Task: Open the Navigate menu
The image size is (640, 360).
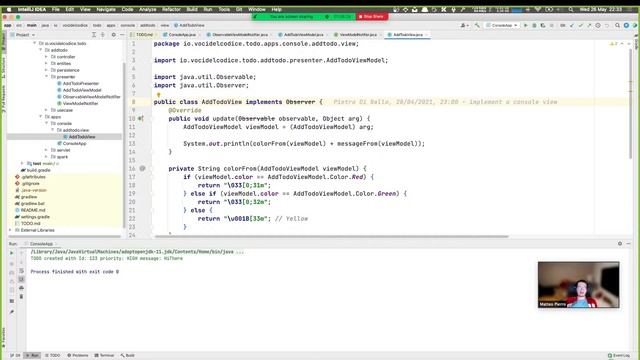Action: click(106, 9)
